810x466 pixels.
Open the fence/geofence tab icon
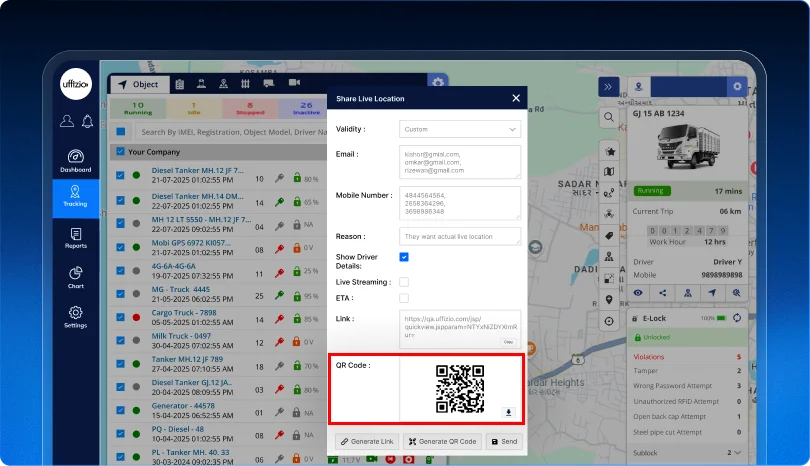point(245,83)
